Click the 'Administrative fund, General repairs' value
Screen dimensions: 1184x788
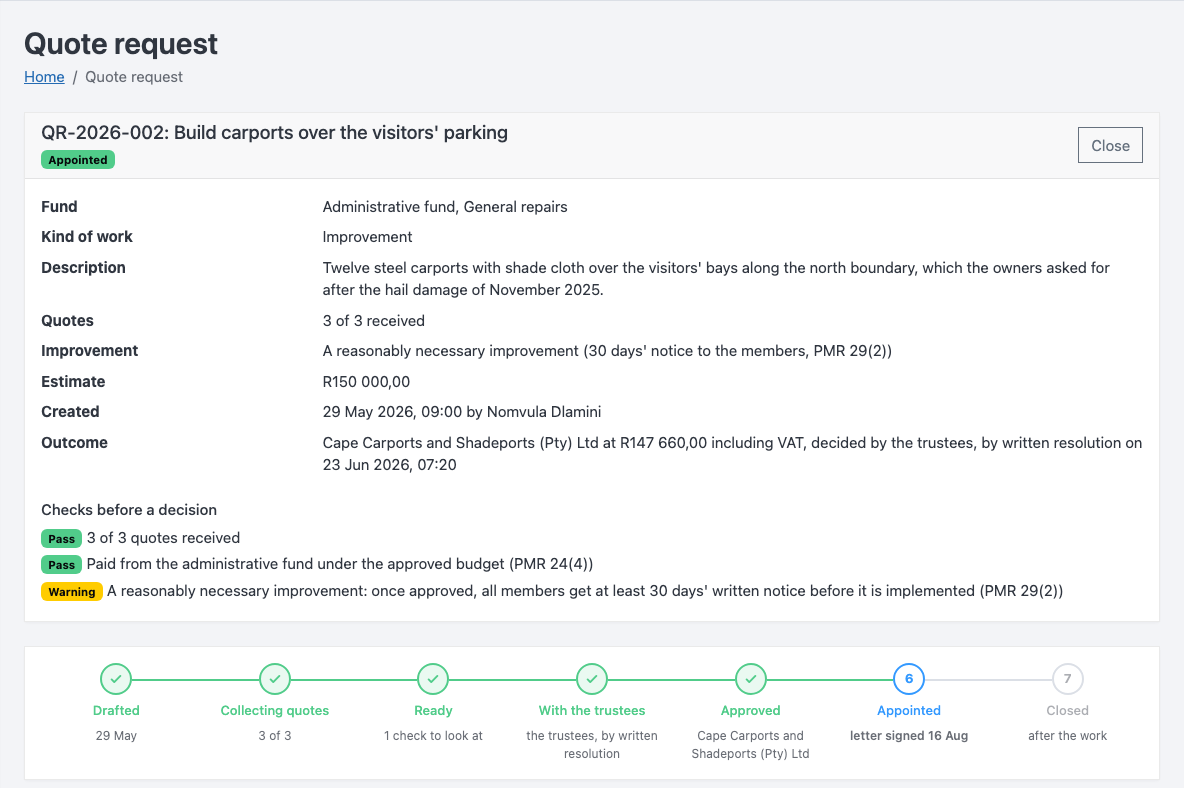[x=445, y=207]
